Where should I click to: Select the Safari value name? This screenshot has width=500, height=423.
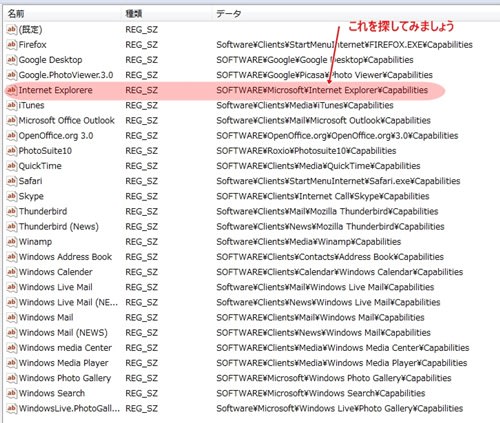click(x=30, y=181)
